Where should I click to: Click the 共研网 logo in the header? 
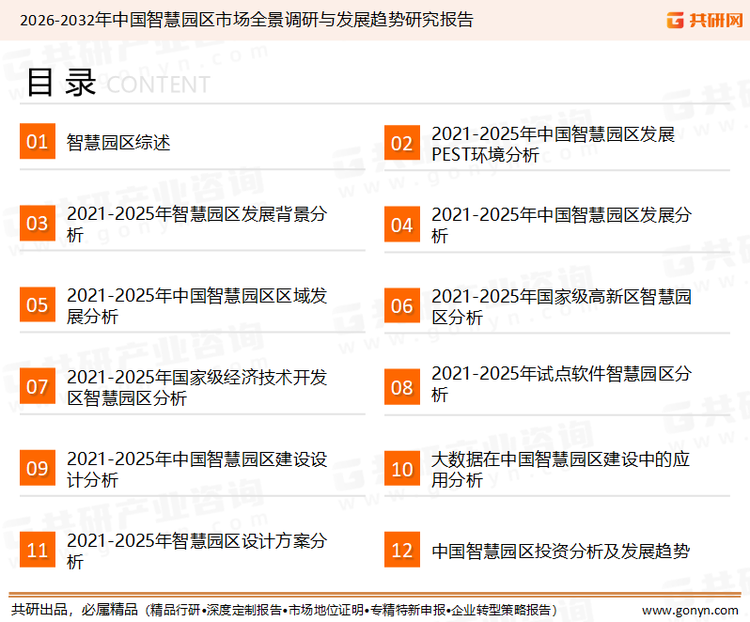[705, 20]
